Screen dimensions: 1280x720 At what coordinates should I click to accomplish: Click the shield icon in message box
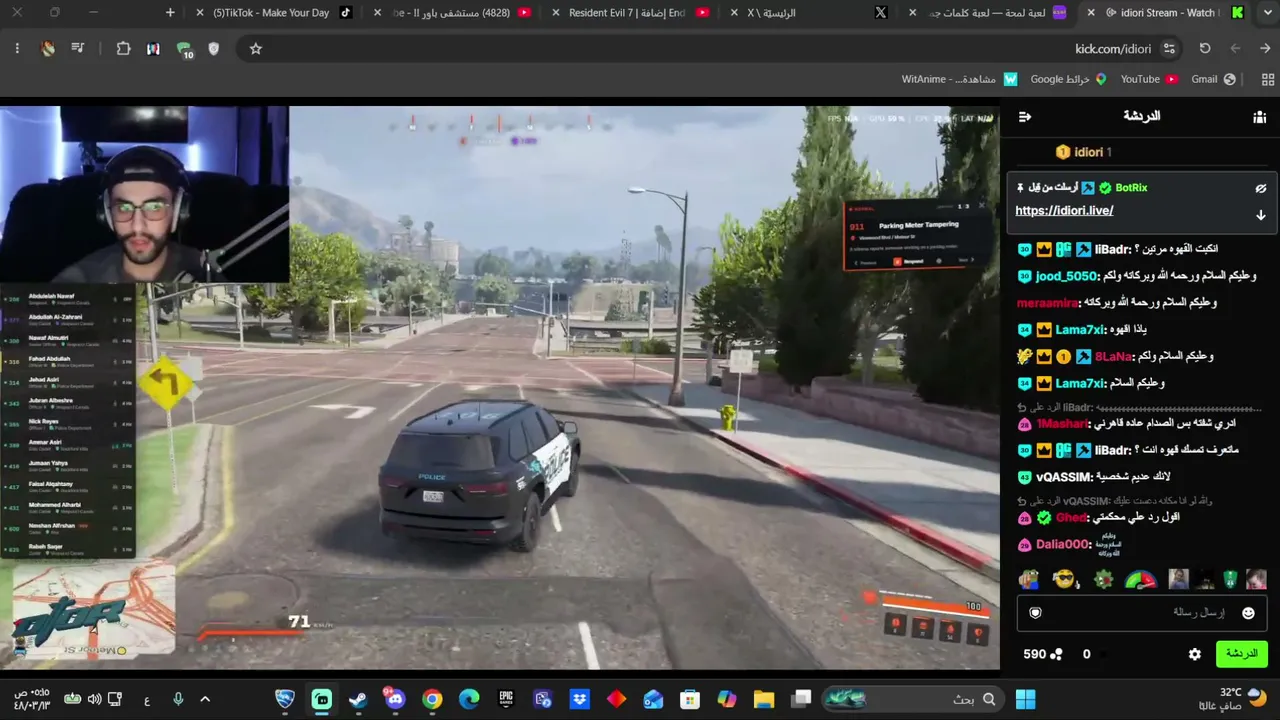point(1035,613)
